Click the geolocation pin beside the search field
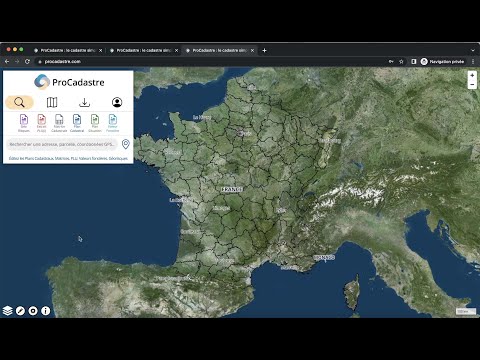The height and width of the screenshot is (360, 480). (126, 144)
